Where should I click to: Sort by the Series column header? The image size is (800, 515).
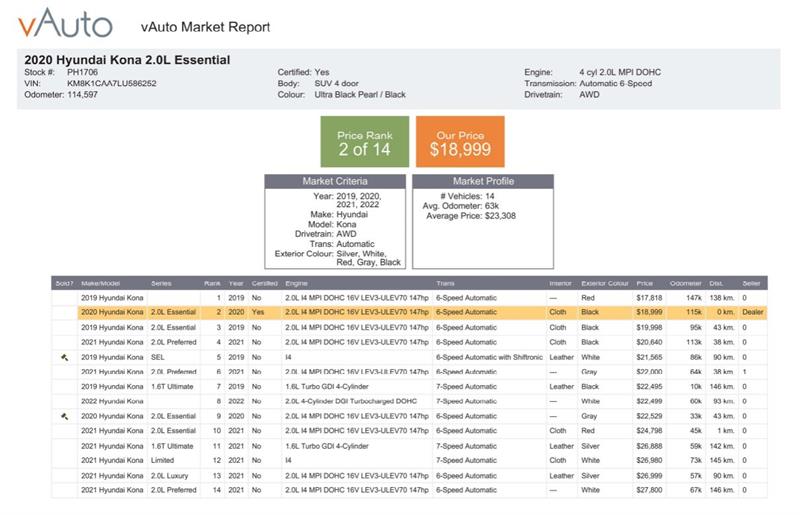[x=161, y=283]
